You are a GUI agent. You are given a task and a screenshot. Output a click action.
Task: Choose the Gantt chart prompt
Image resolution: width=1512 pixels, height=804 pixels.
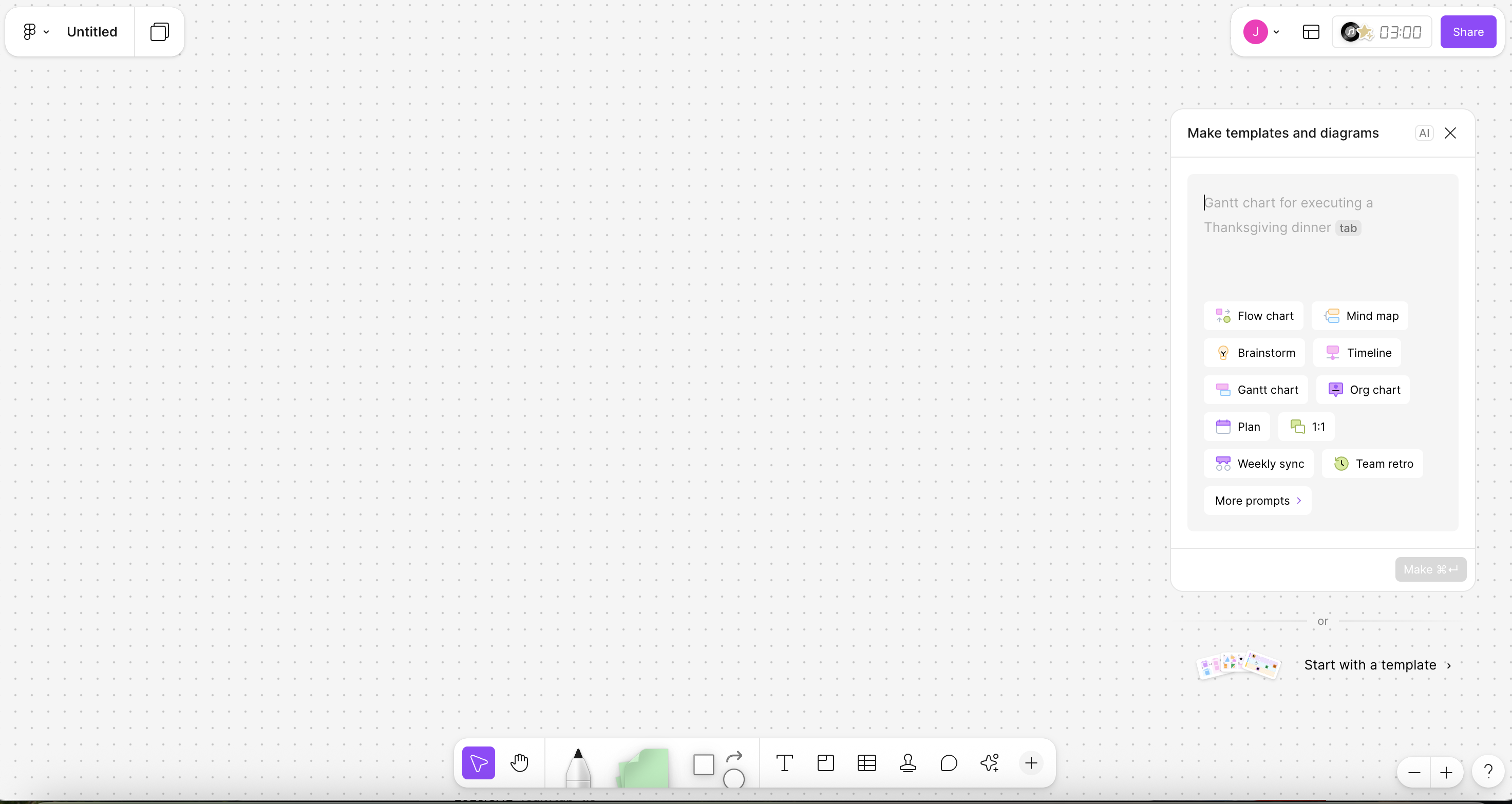pos(1256,390)
